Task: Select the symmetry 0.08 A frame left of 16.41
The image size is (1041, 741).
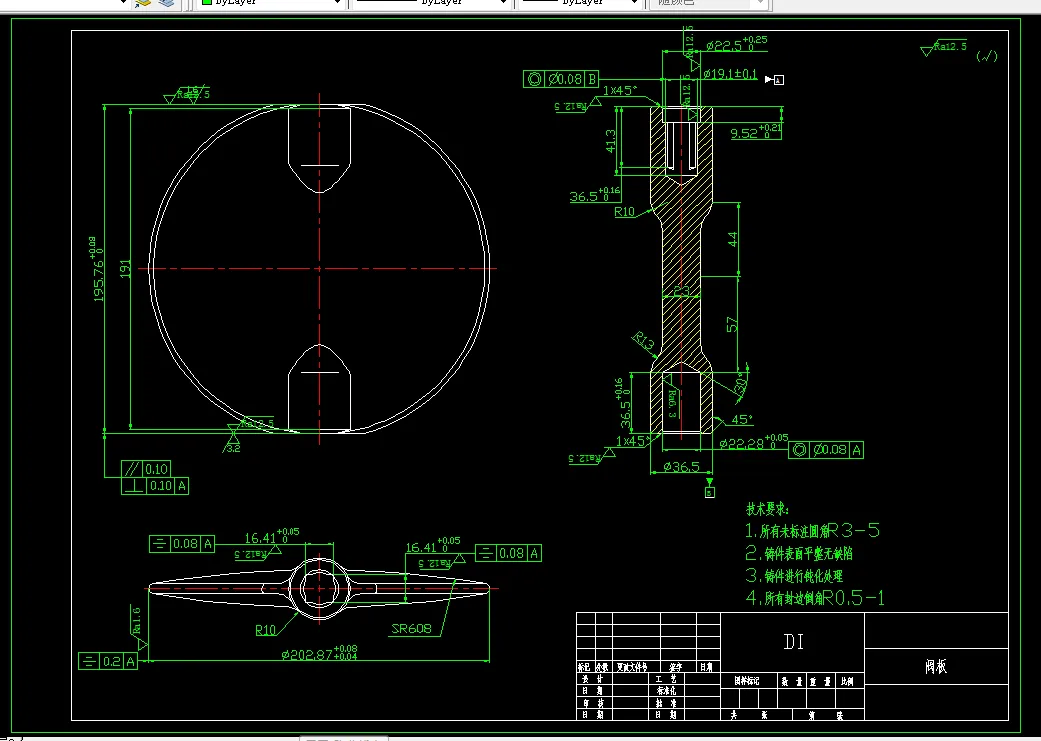Action: (x=183, y=544)
